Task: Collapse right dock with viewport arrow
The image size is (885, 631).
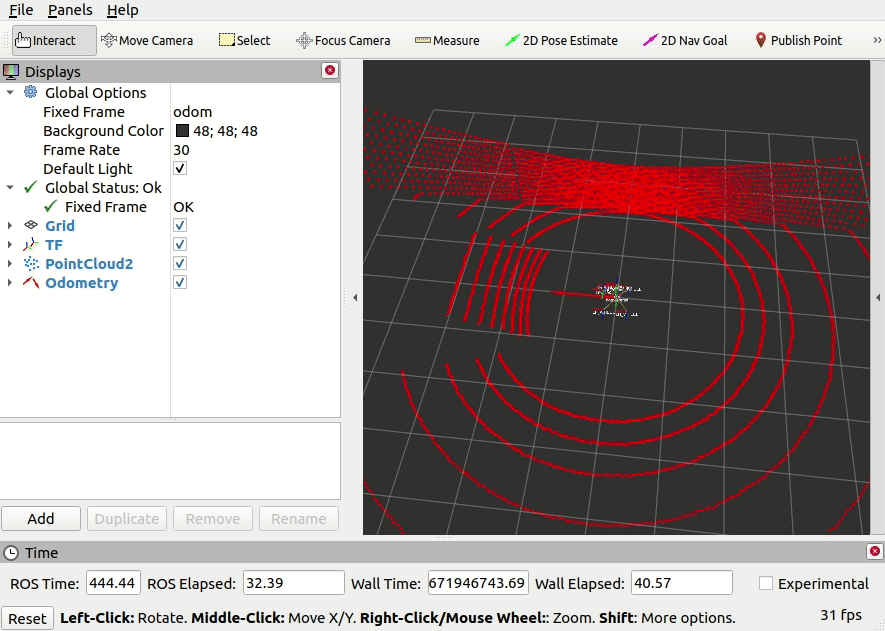Action: pyautogui.click(x=878, y=297)
